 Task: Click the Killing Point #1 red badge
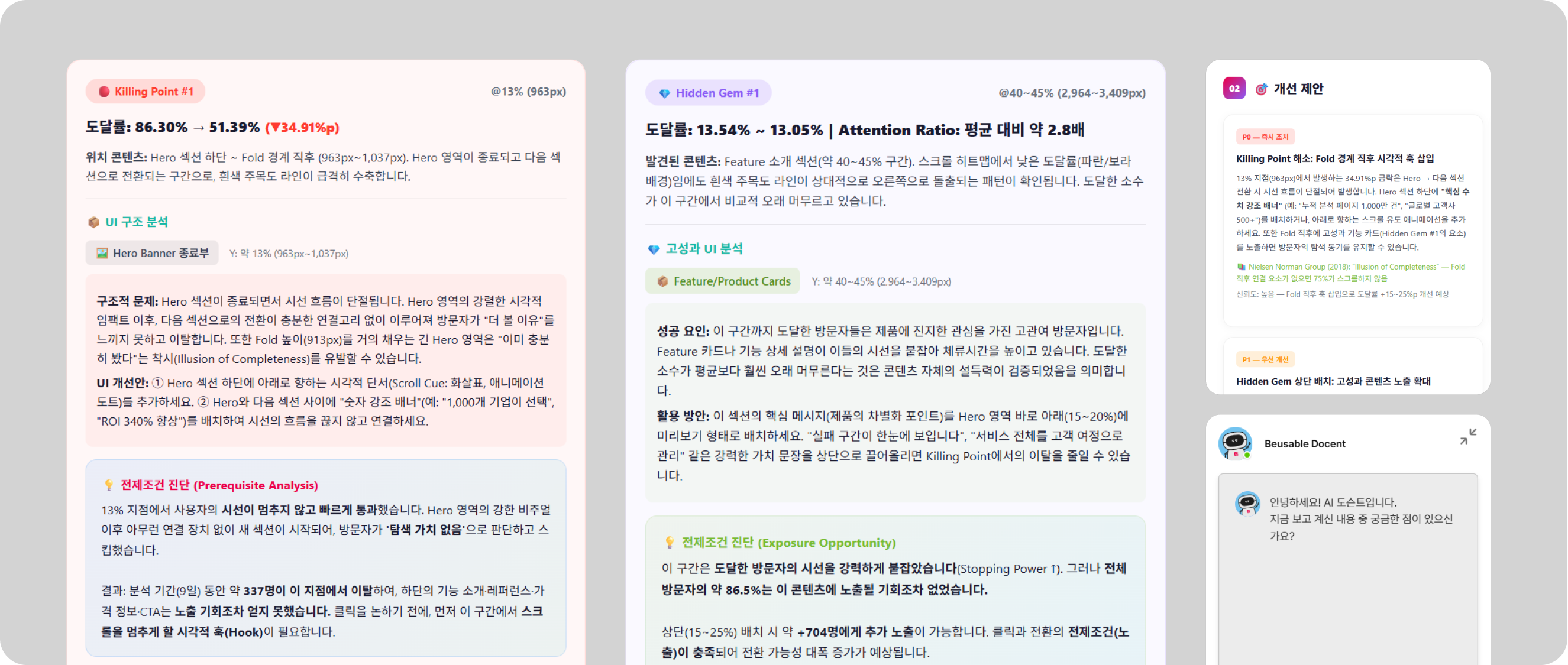pyautogui.click(x=146, y=91)
